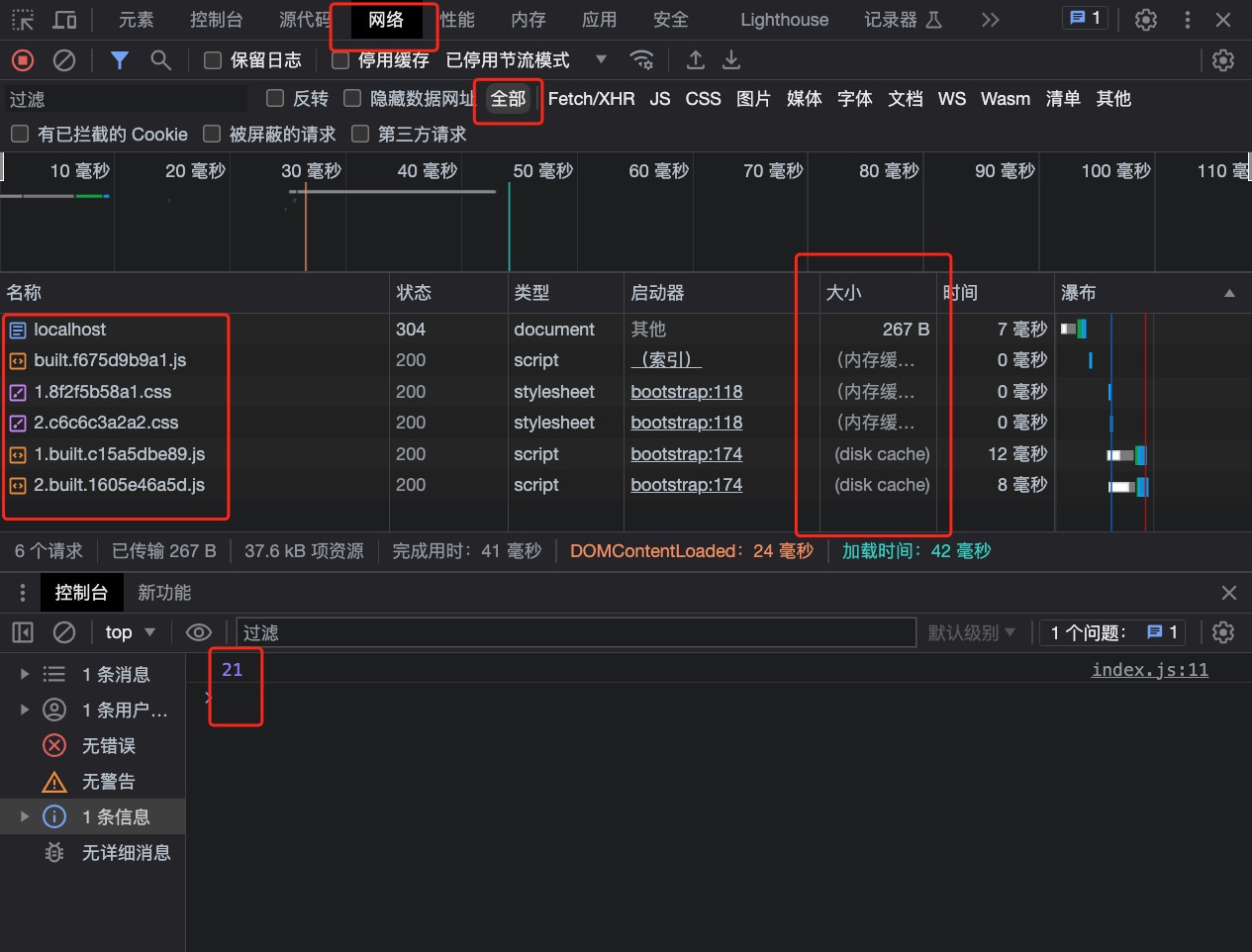Activate the inspect element picker icon

[22, 20]
